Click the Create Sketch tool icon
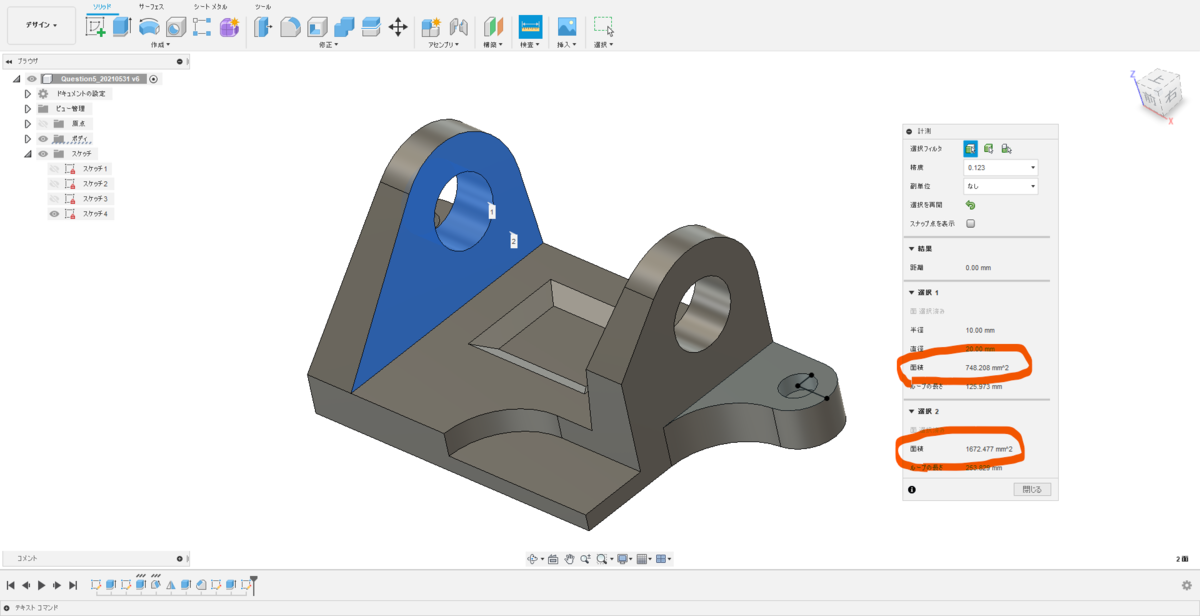Viewport: 1200px width, 616px height. pos(96,27)
